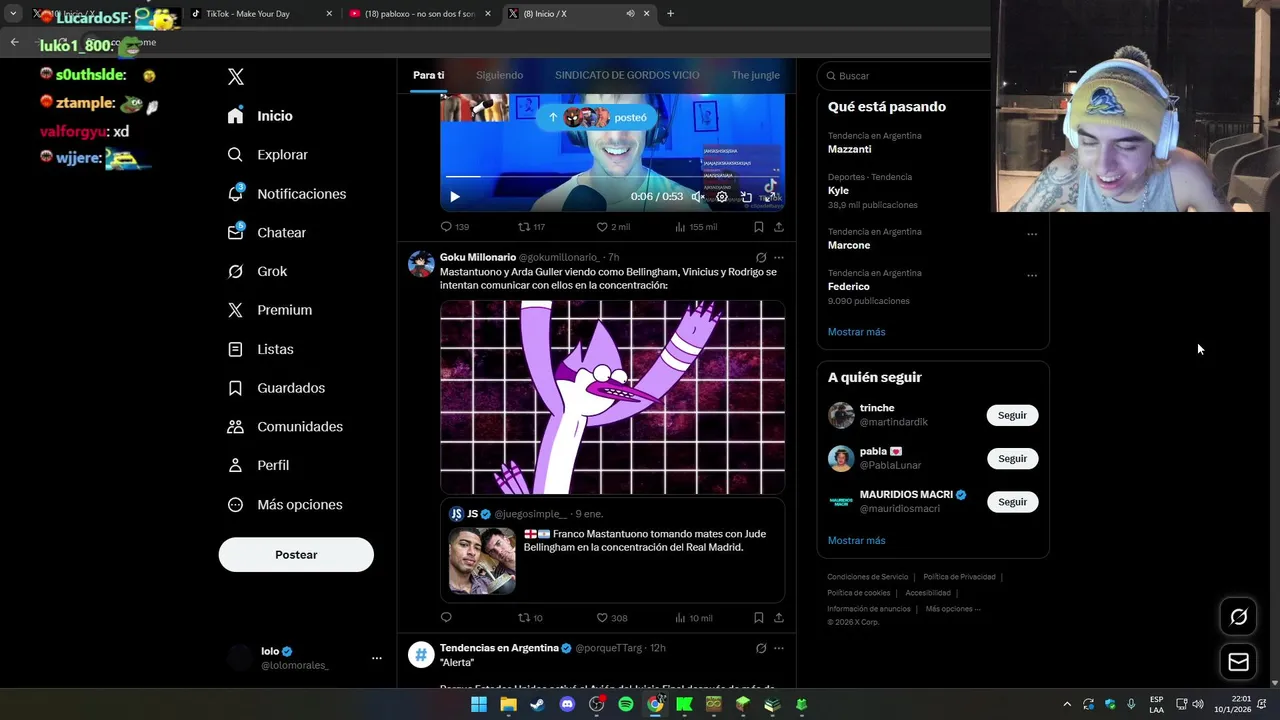Screen dimensions: 1280x720
Task: Reply to Goku Millonario post
Action: [446, 617]
